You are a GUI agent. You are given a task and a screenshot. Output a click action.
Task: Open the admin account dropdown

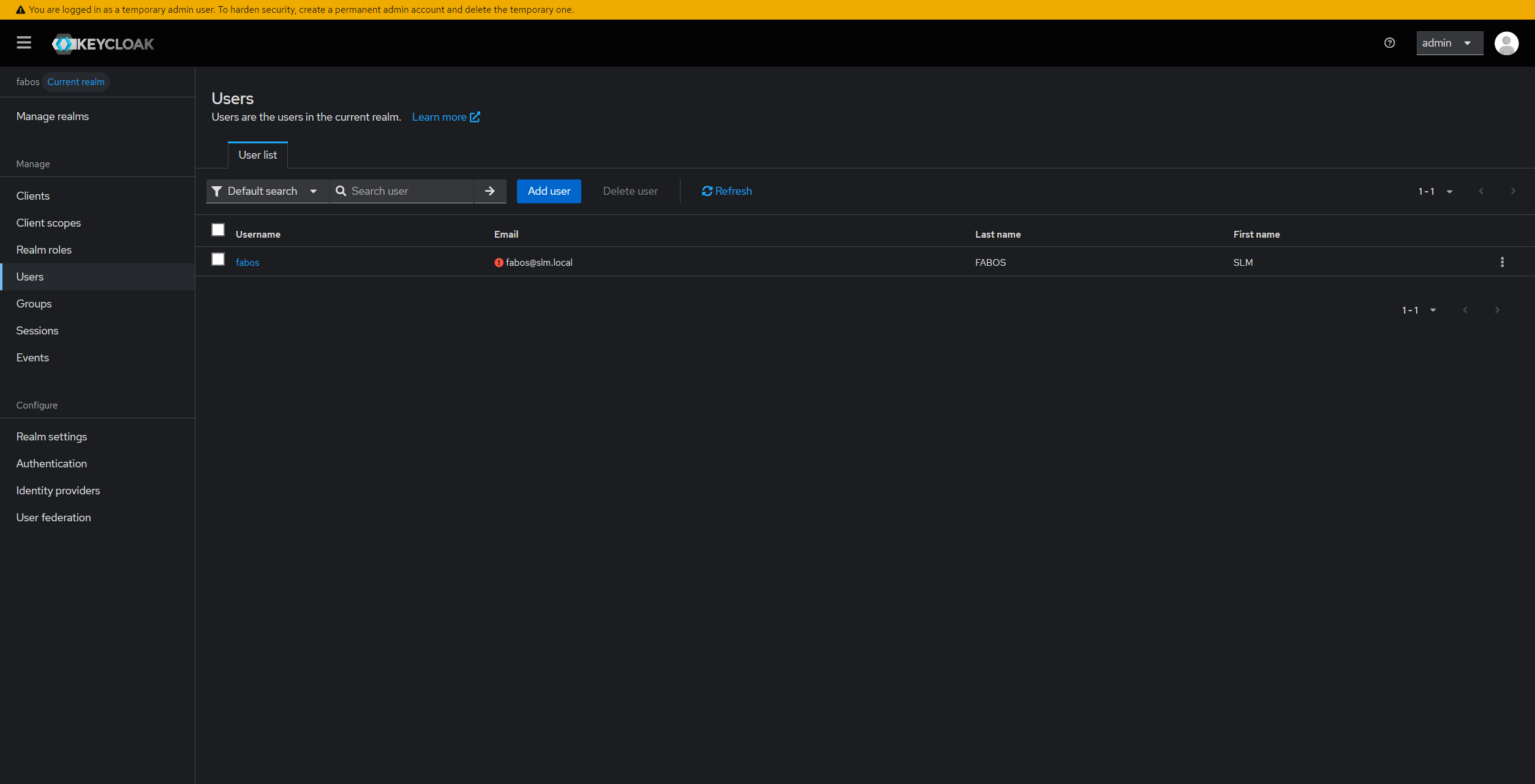coord(1449,43)
